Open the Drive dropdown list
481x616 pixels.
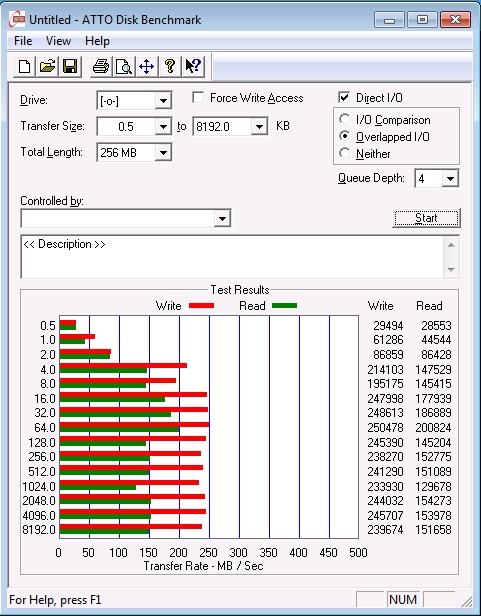(x=163, y=101)
